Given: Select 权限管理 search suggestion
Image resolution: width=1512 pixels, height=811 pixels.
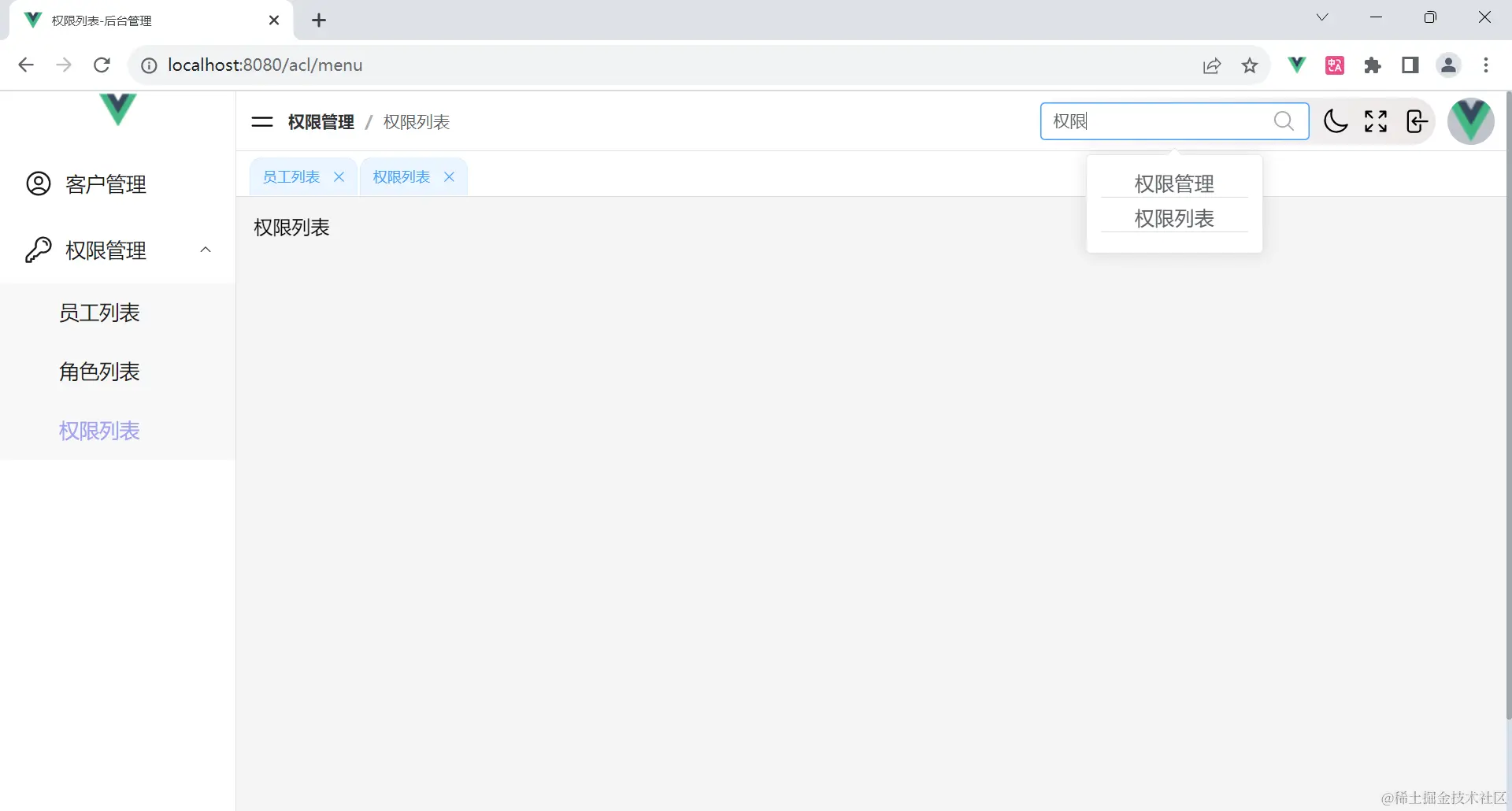Looking at the screenshot, I should pos(1174,183).
